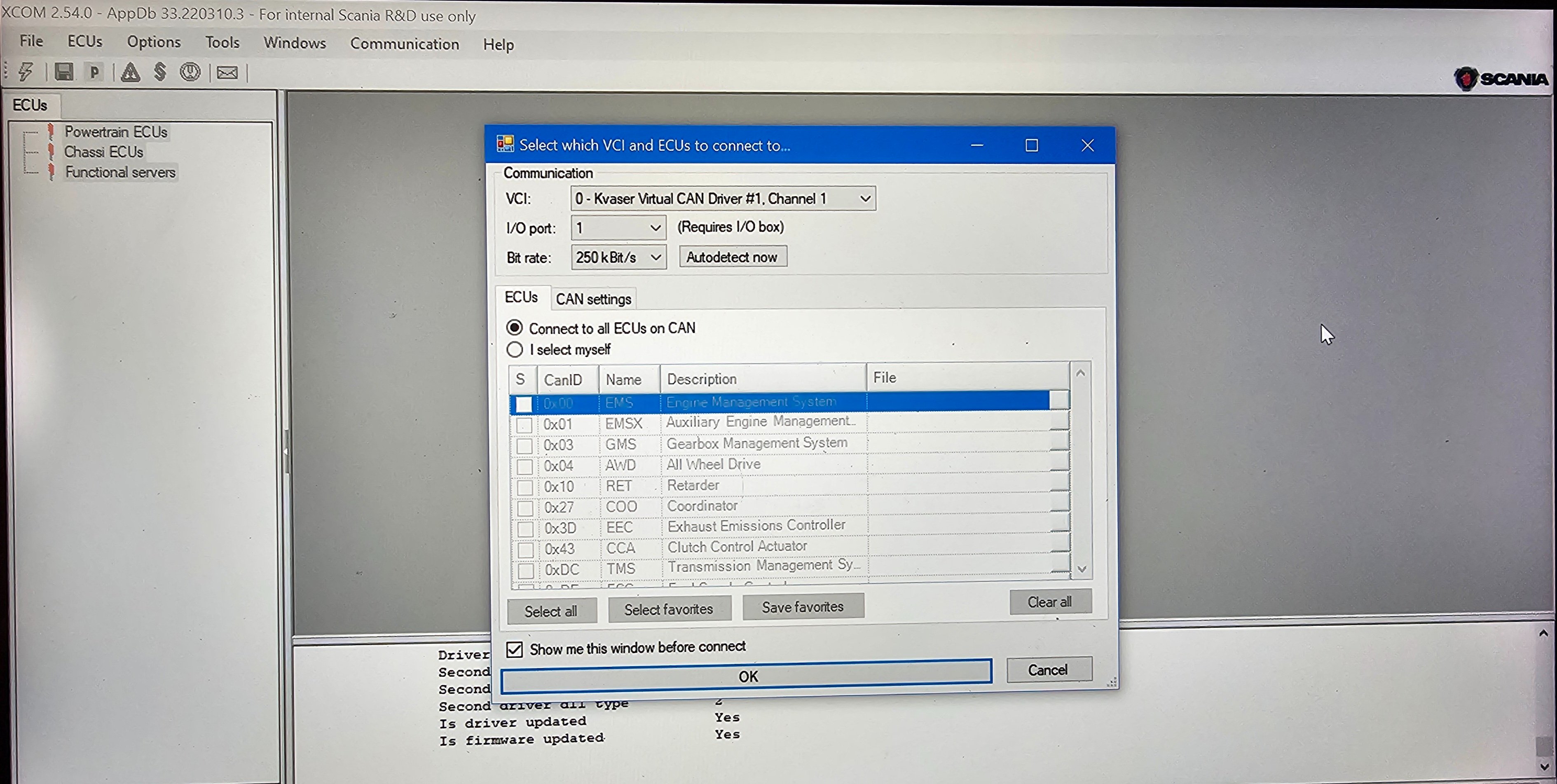
Task: Click the Autodetect now button
Action: coord(732,257)
